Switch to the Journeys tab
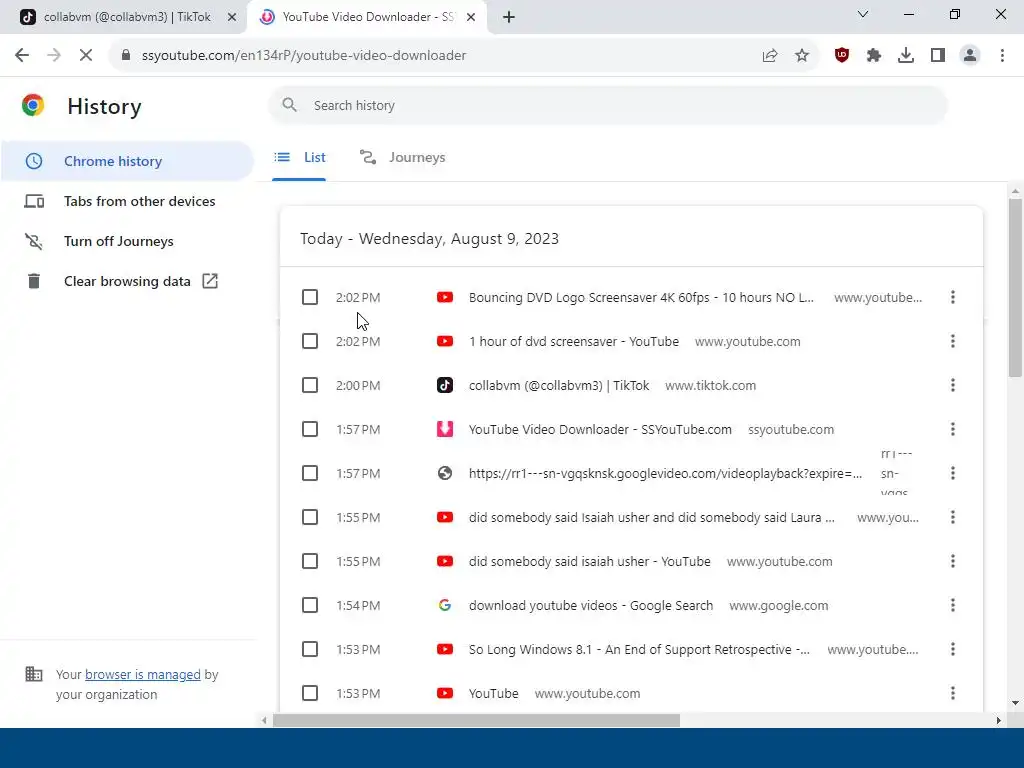1024x768 pixels. pyautogui.click(x=403, y=157)
